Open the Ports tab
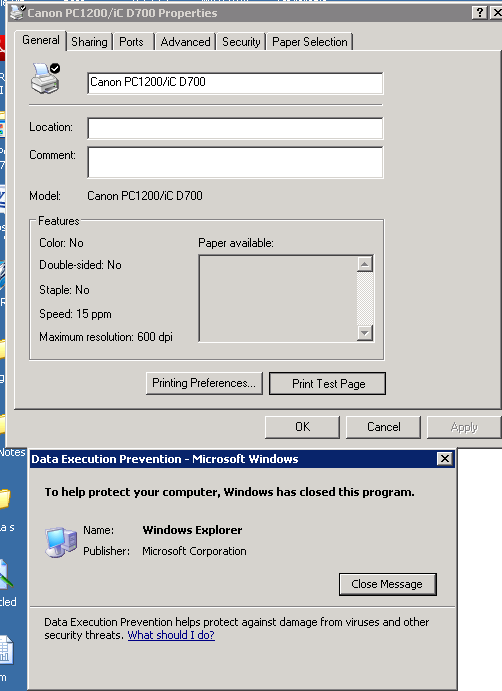502x691 pixels. (131, 42)
